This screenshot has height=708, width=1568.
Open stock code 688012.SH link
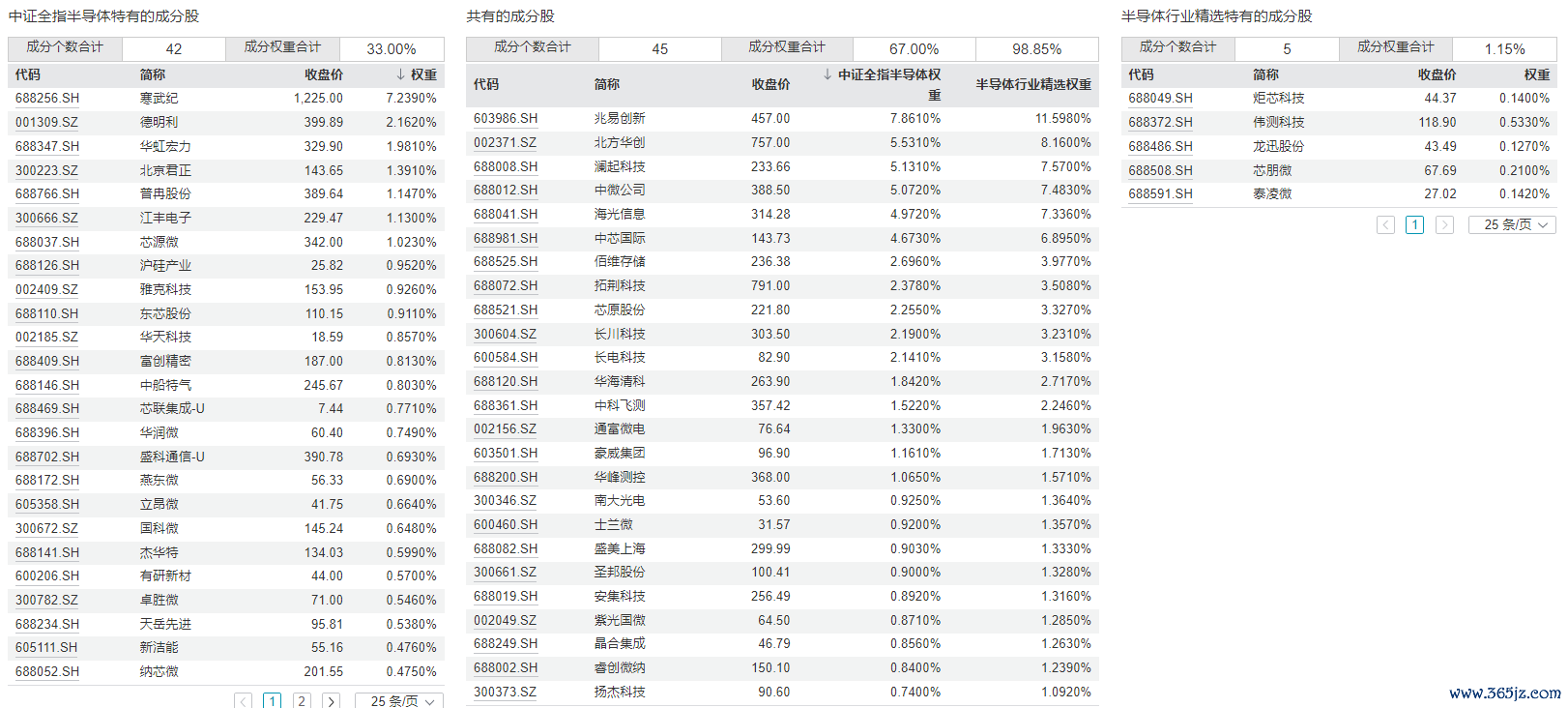pyautogui.click(x=506, y=191)
